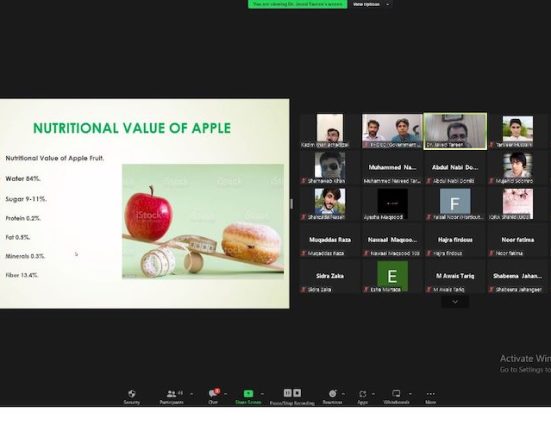Click the shared slide apple and donut image
The height and width of the screenshot is (431, 551).
click(203, 222)
